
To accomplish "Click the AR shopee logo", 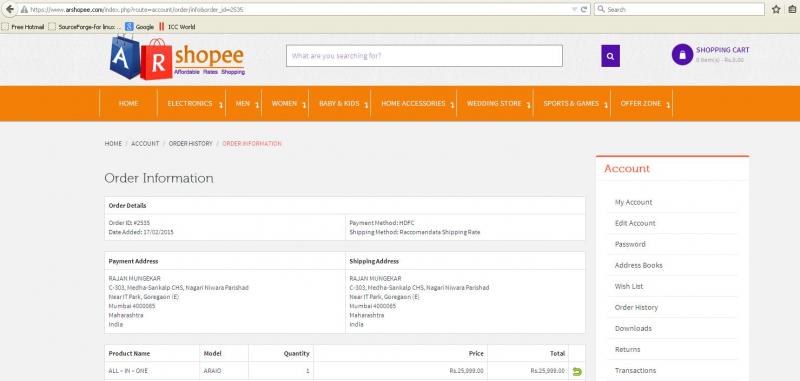I will pos(178,57).
